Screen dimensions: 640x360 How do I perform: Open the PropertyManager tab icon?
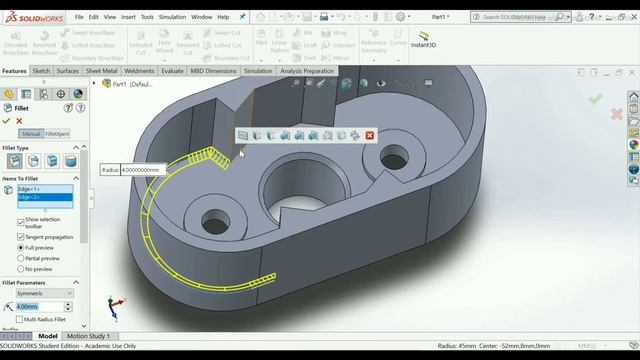coord(26,94)
